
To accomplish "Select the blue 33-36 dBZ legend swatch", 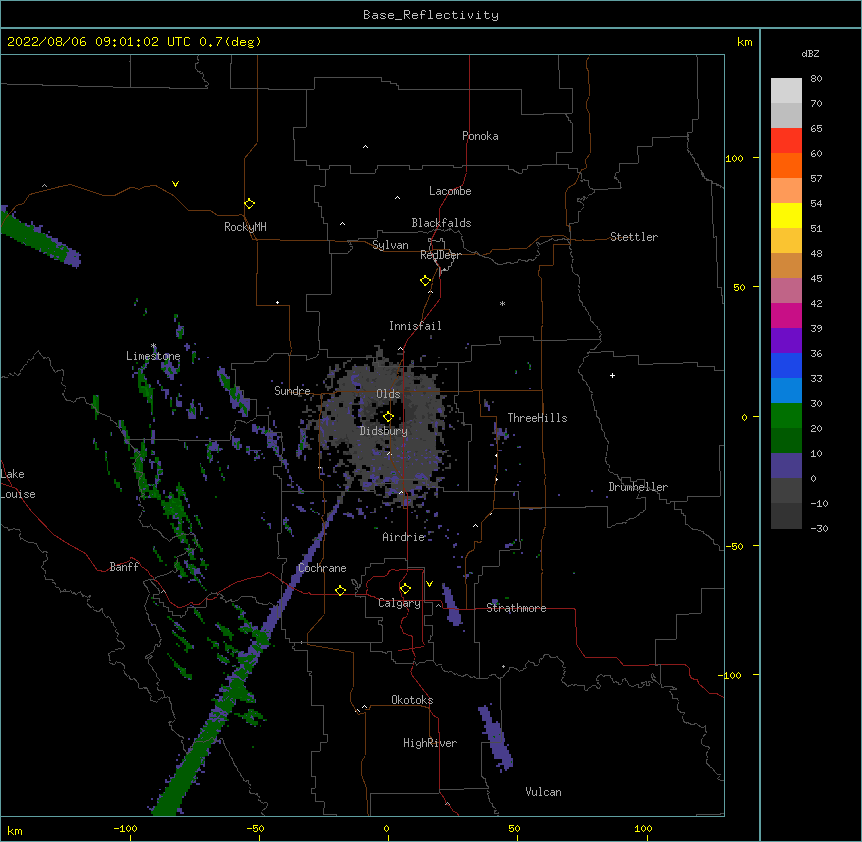I will [786, 365].
